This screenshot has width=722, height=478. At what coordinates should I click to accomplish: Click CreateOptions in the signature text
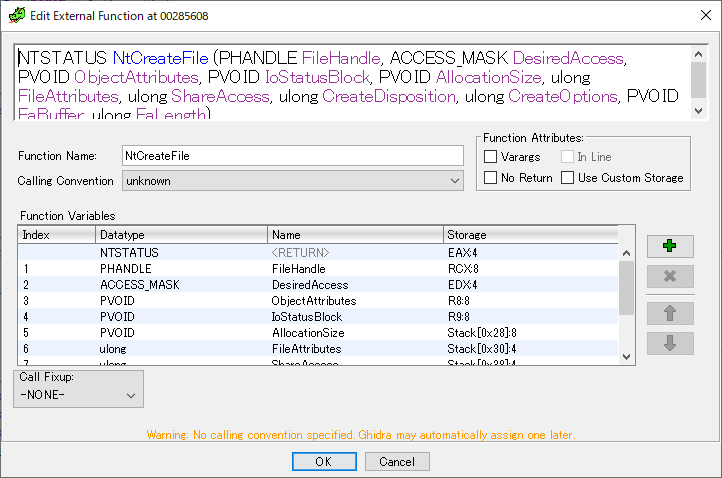click(x=563, y=97)
